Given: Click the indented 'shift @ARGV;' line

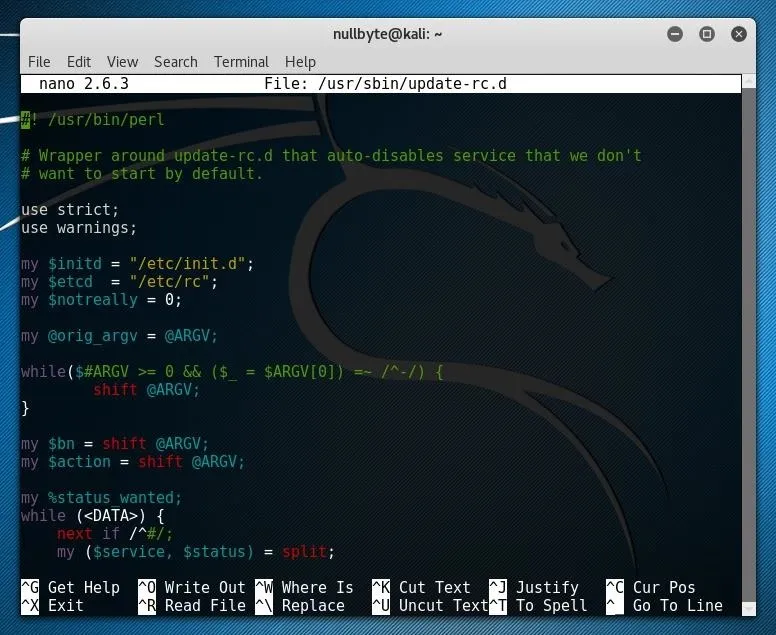Looking at the screenshot, I should (x=146, y=390).
